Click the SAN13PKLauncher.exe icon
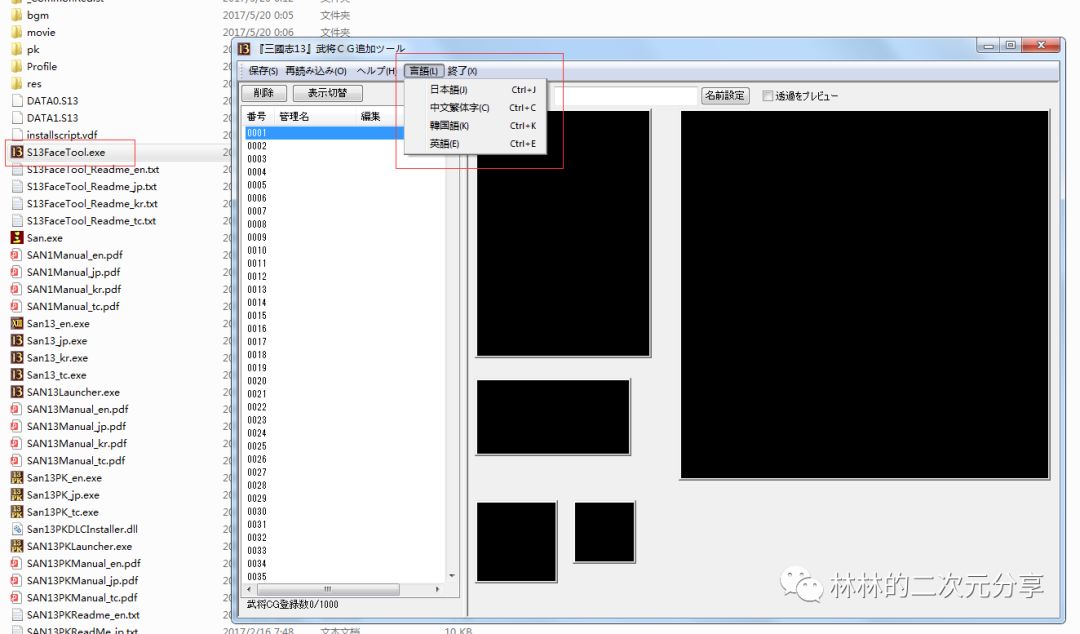The image size is (1080, 634). [17, 546]
